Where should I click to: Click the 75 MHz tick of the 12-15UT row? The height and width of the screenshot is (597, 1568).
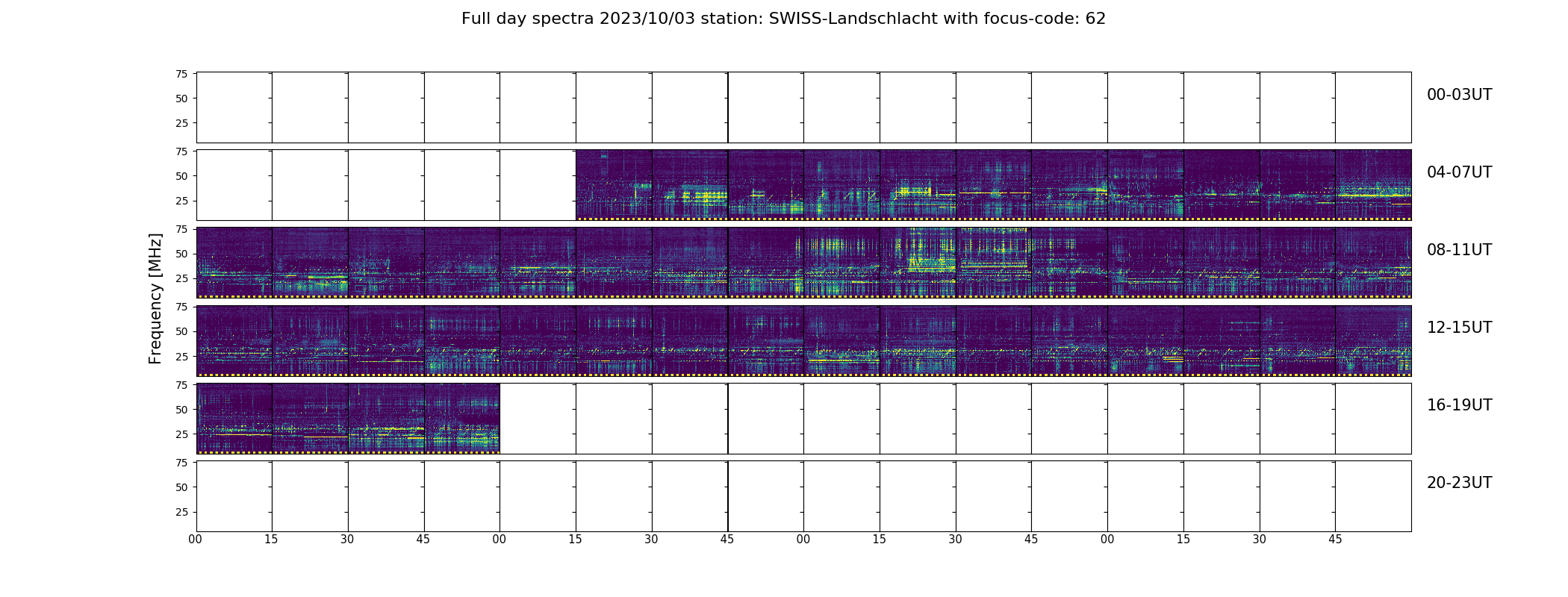(x=181, y=307)
